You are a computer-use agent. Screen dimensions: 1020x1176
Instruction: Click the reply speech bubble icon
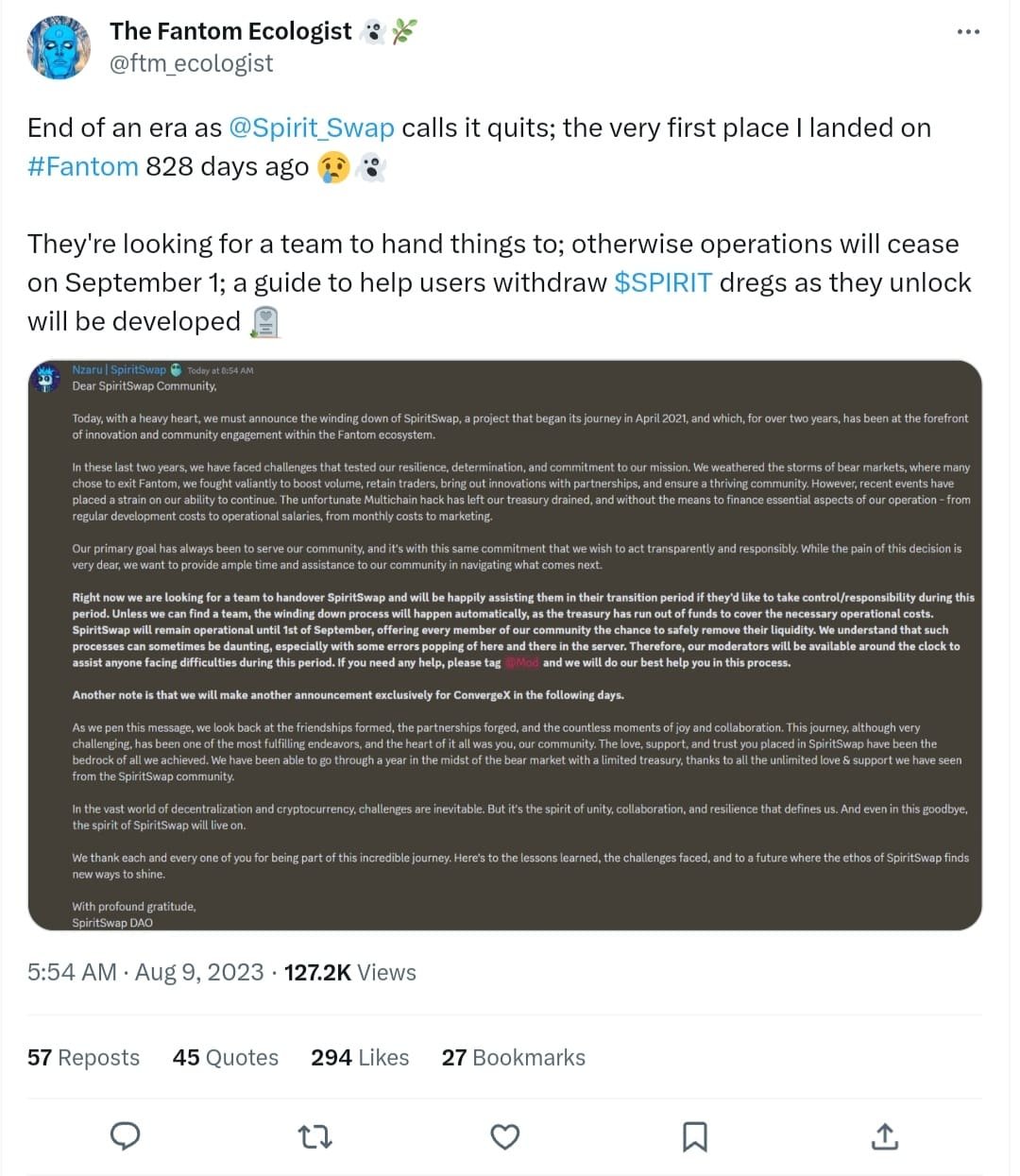click(x=126, y=1136)
